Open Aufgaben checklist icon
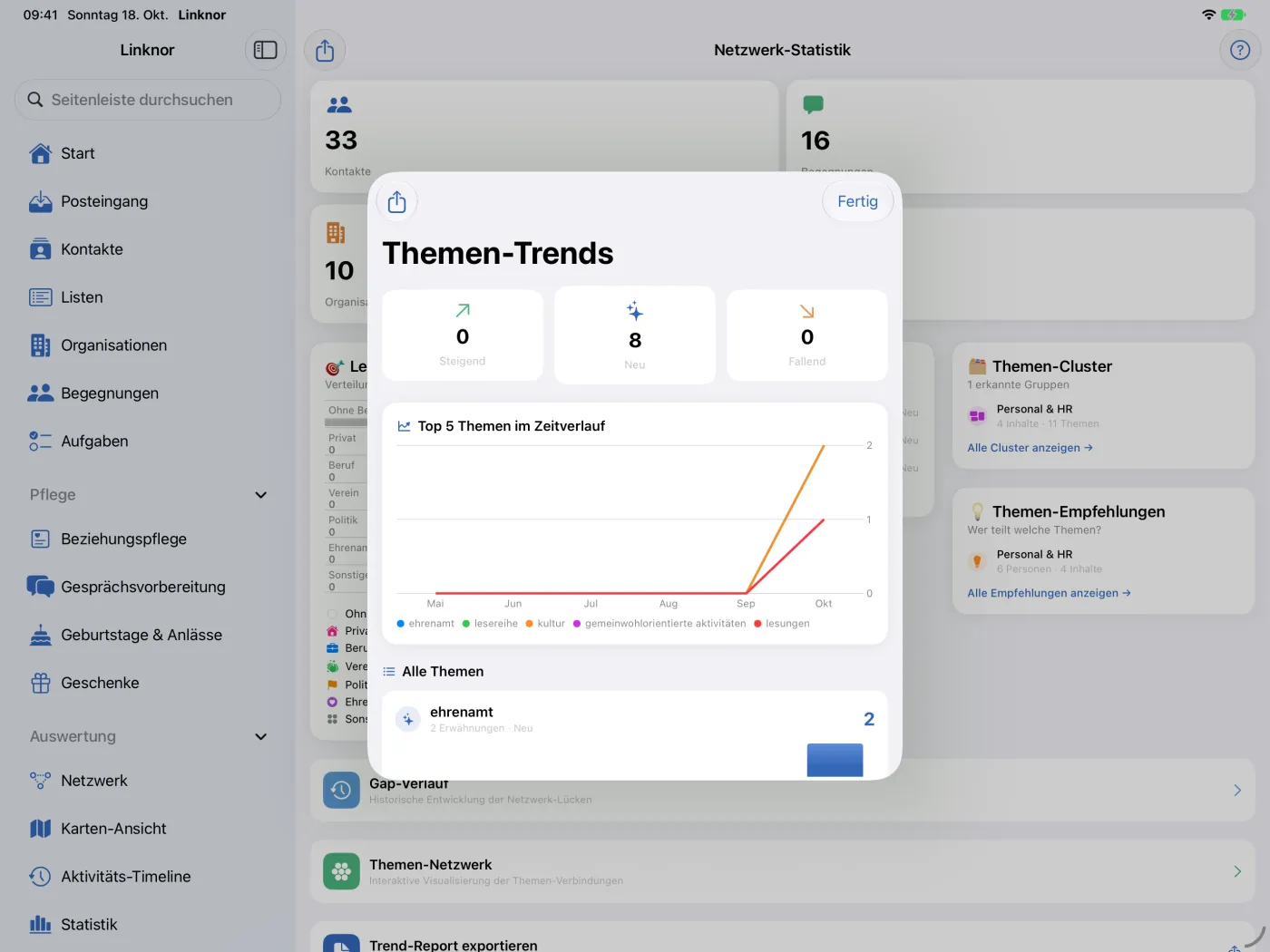The width and height of the screenshot is (1270, 952). [41, 442]
